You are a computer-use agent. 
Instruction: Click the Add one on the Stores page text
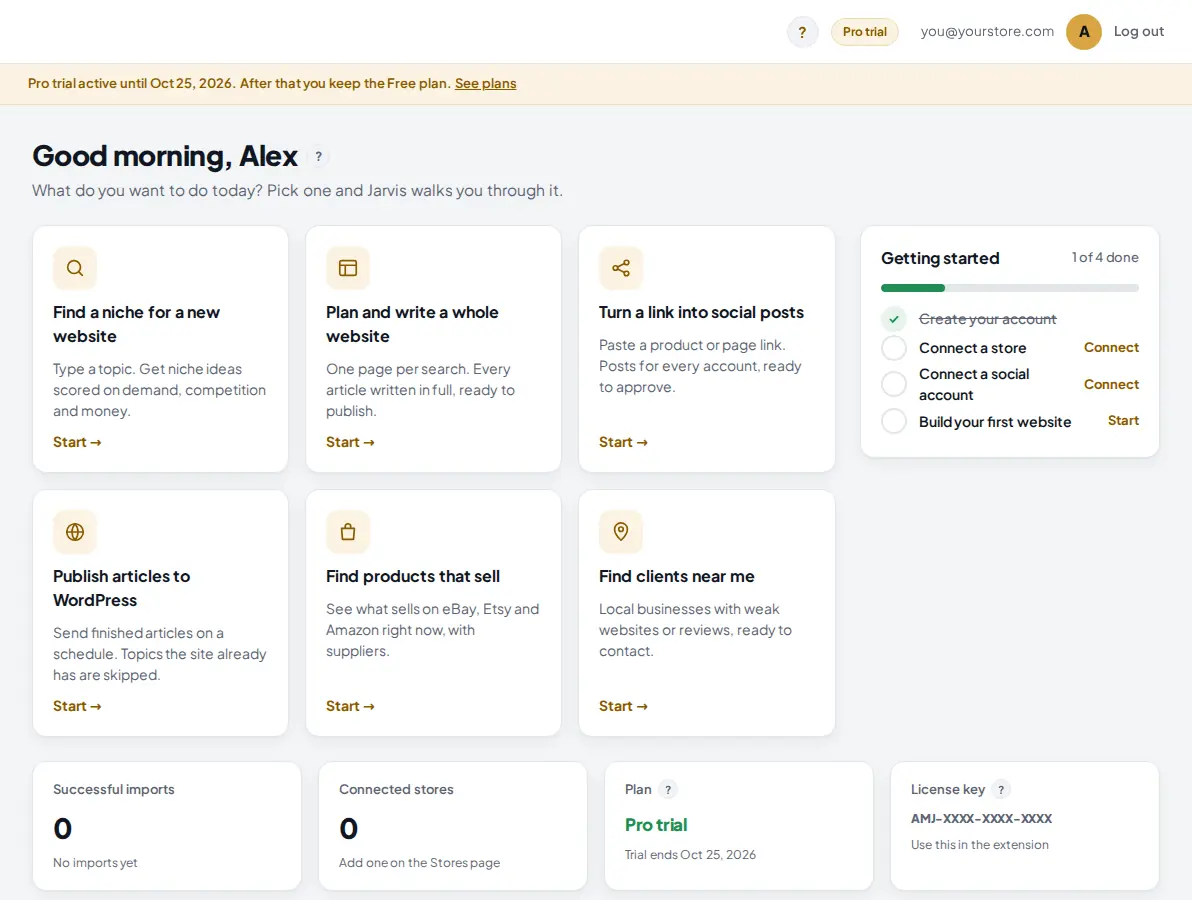pos(419,863)
